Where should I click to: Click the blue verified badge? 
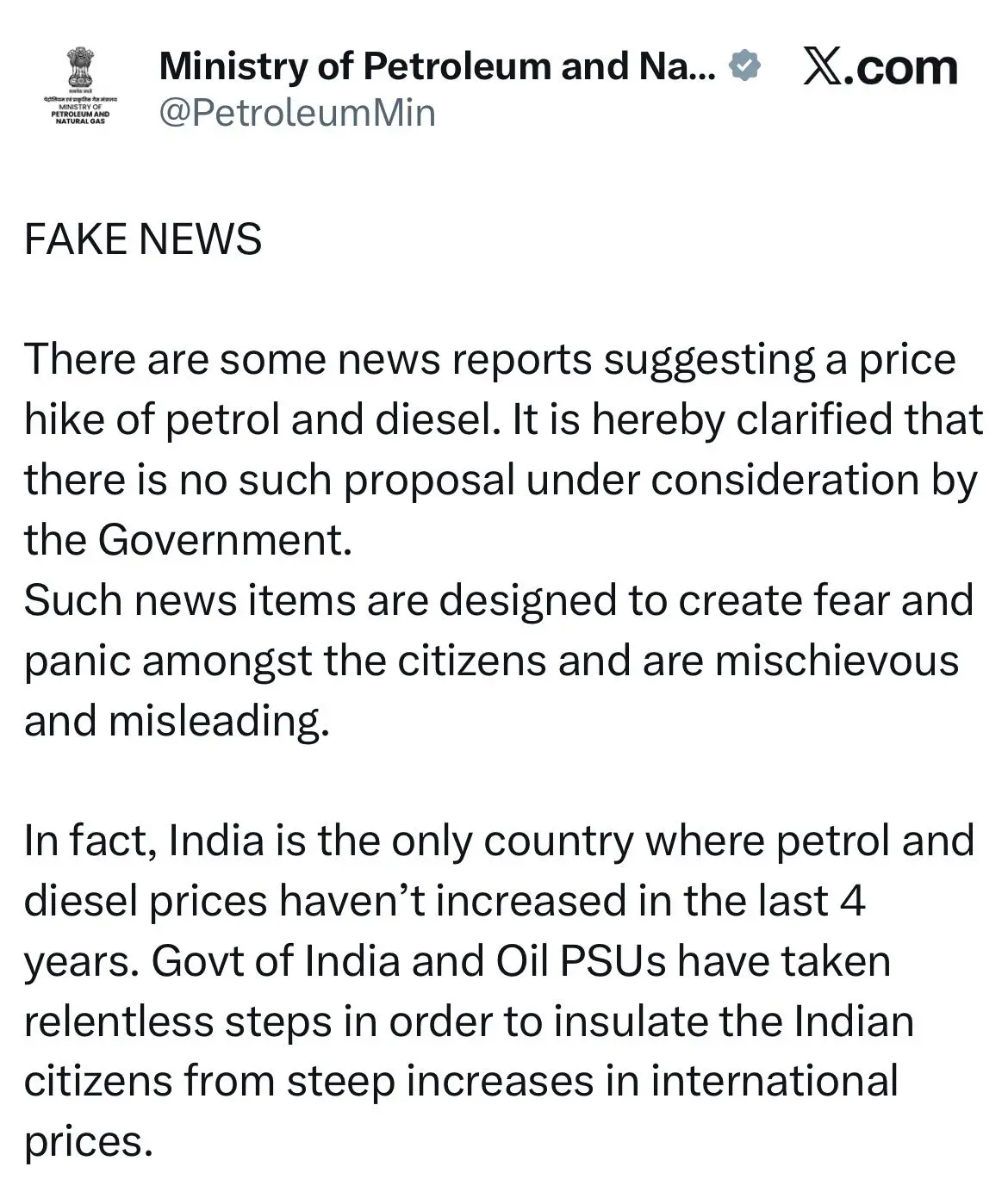click(744, 66)
